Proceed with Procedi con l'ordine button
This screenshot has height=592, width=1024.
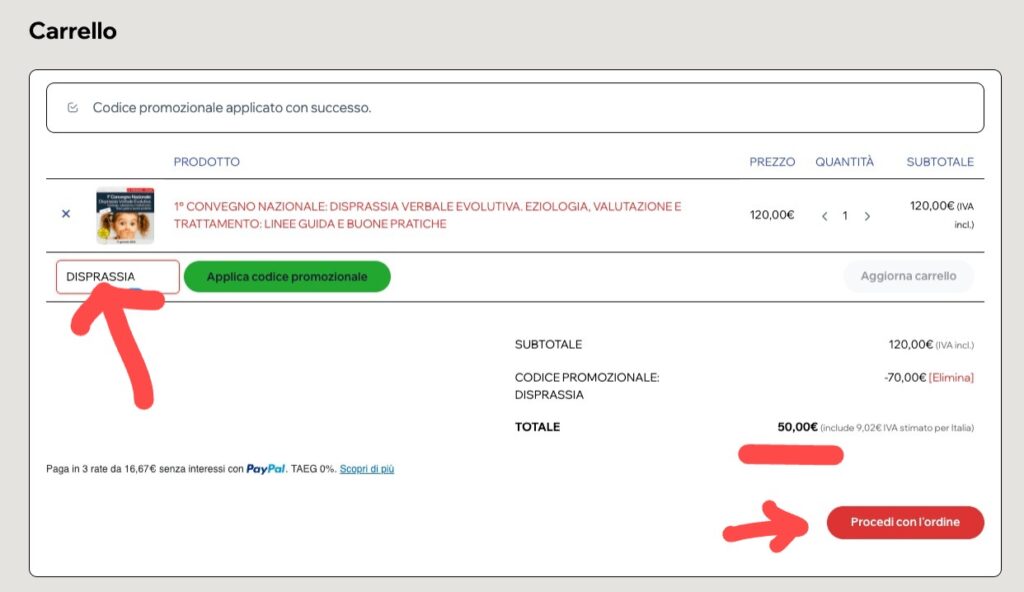pos(905,523)
